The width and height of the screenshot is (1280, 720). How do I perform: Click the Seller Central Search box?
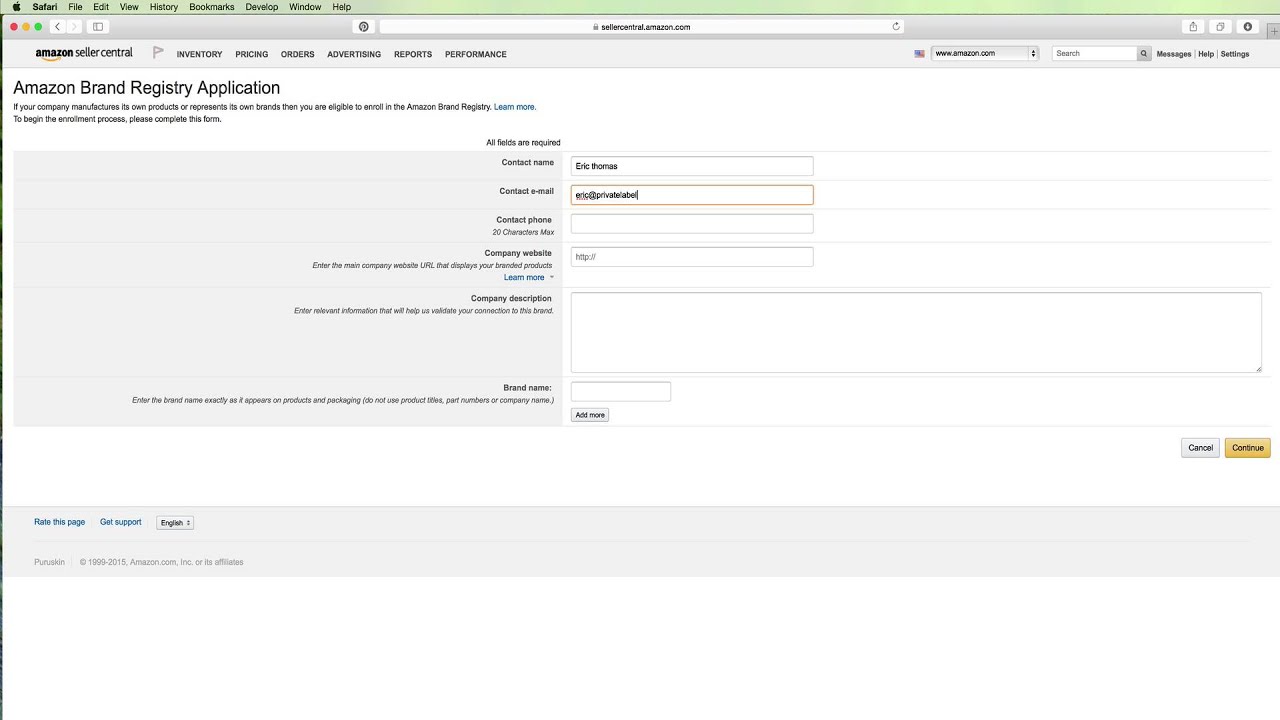coord(1095,53)
